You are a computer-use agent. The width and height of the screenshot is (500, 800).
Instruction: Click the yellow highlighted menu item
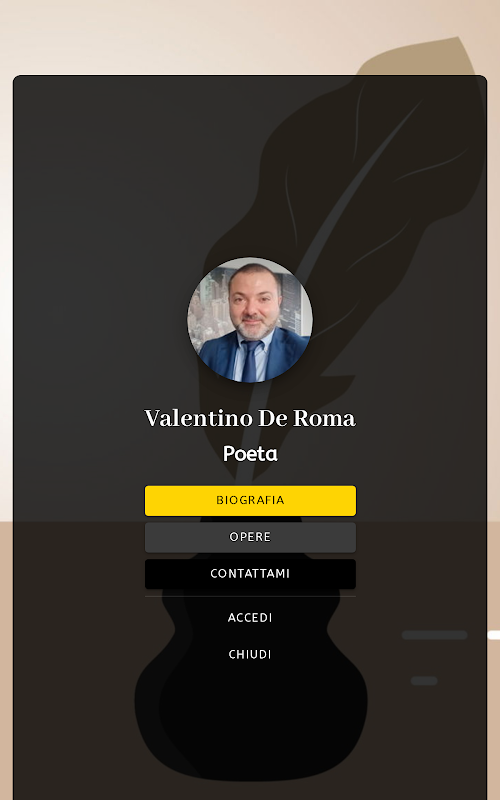click(x=250, y=501)
